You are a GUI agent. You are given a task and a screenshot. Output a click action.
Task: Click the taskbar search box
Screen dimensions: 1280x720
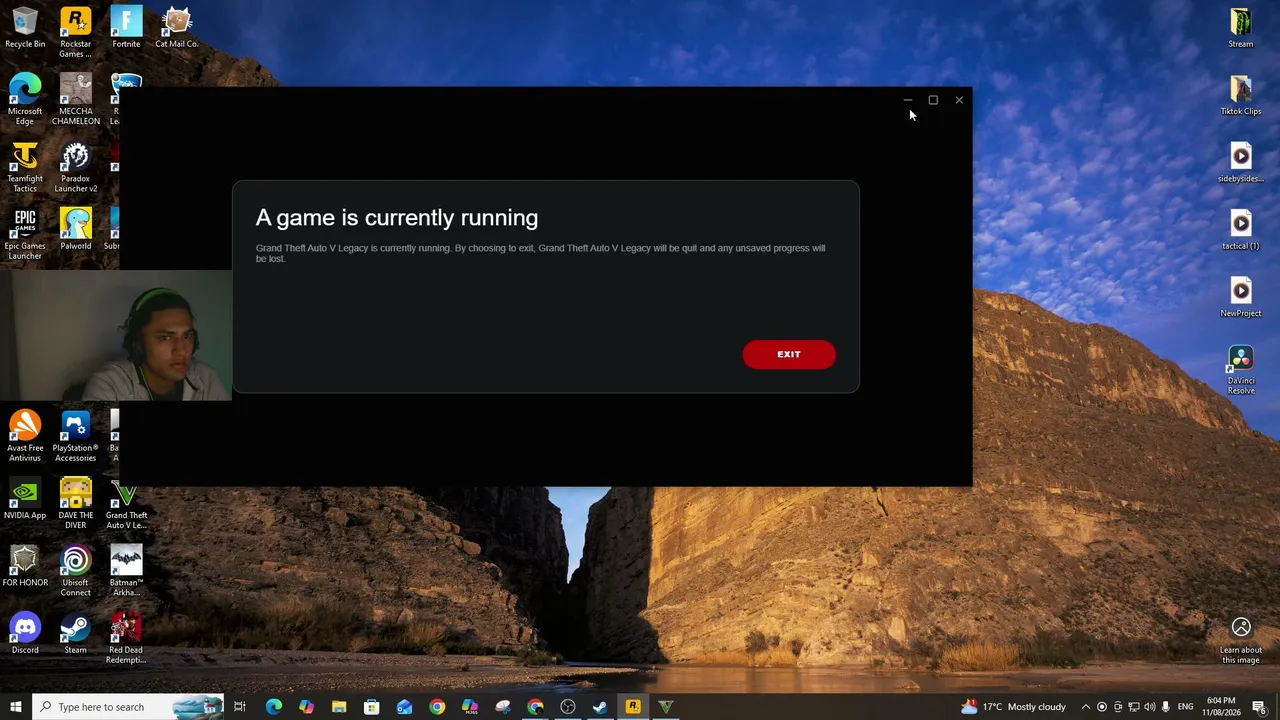tap(128, 707)
